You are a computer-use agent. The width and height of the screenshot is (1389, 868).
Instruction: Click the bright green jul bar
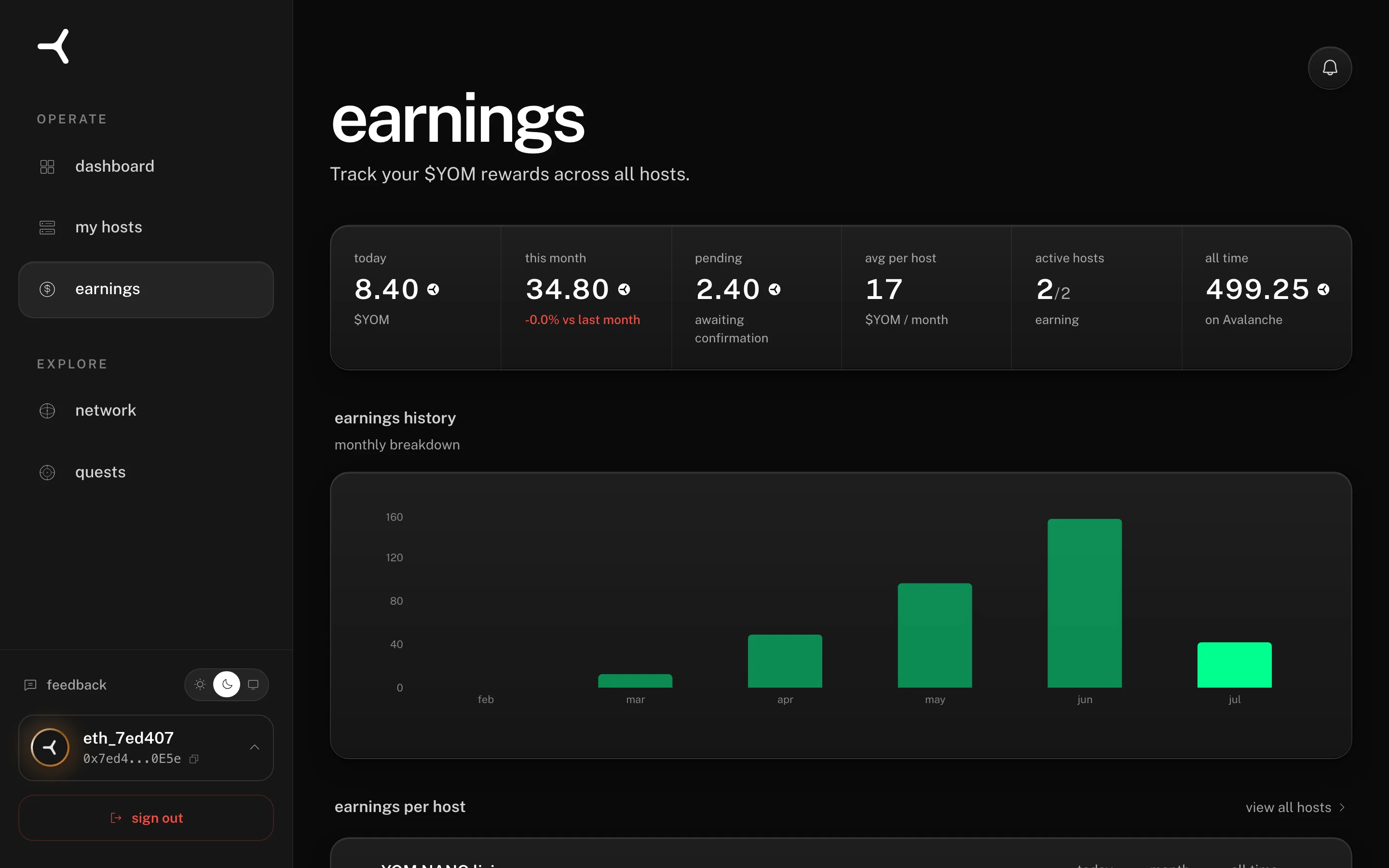[1234, 665]
